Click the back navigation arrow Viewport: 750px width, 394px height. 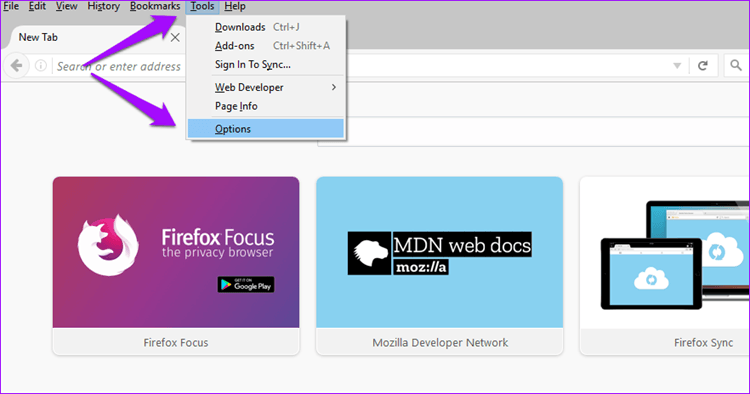tap(16, 66)
